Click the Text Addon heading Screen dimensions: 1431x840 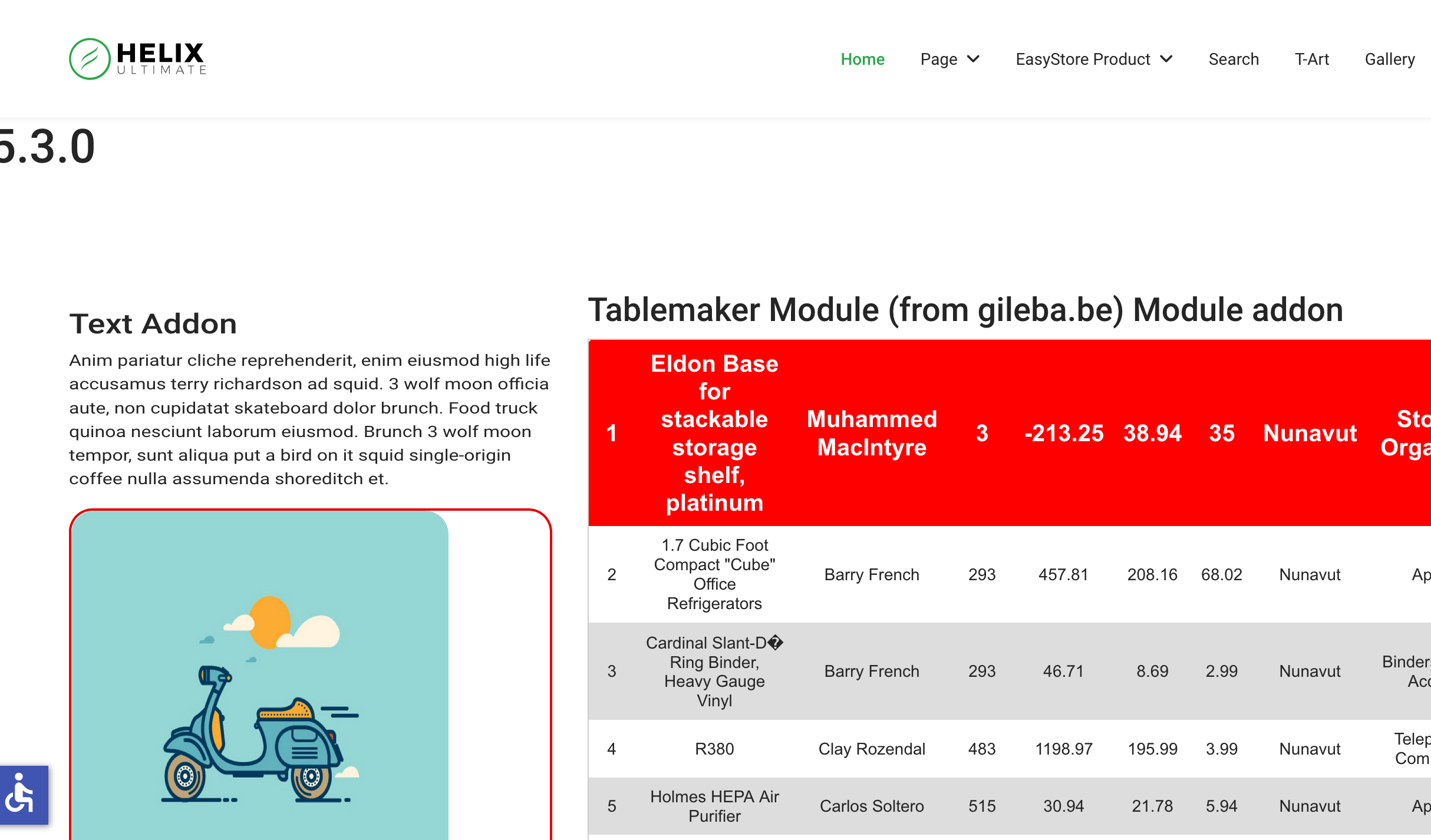click(153, 323)
